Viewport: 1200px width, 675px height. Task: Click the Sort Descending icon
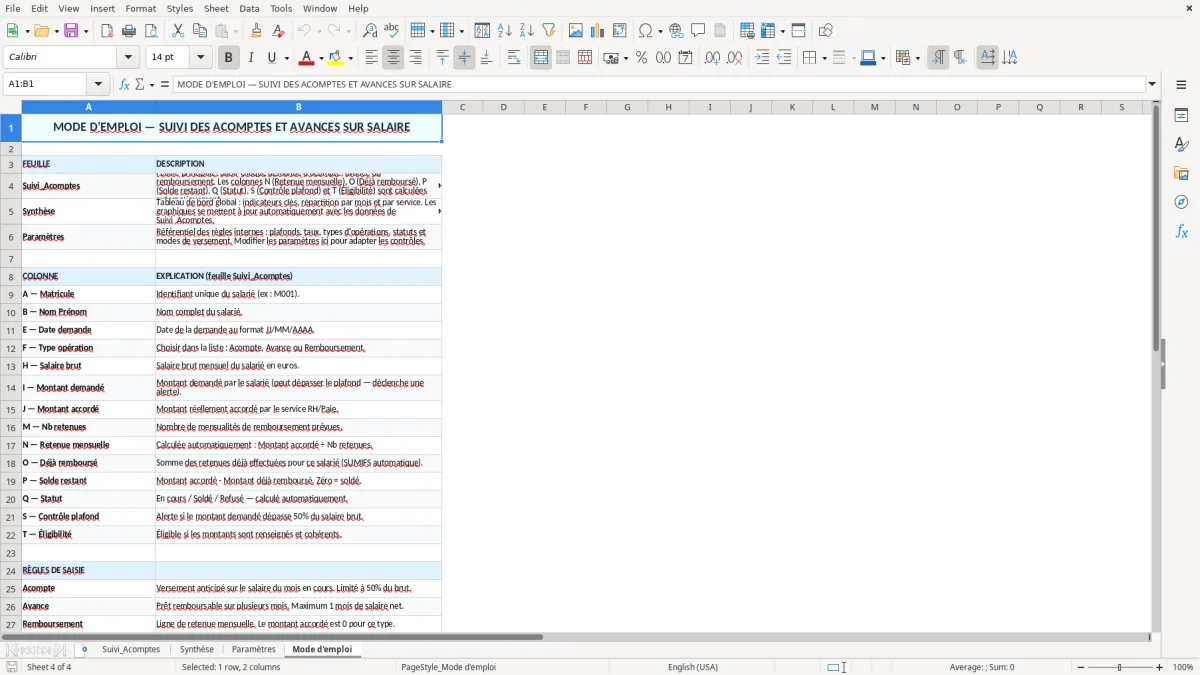[x=527, y=31]
